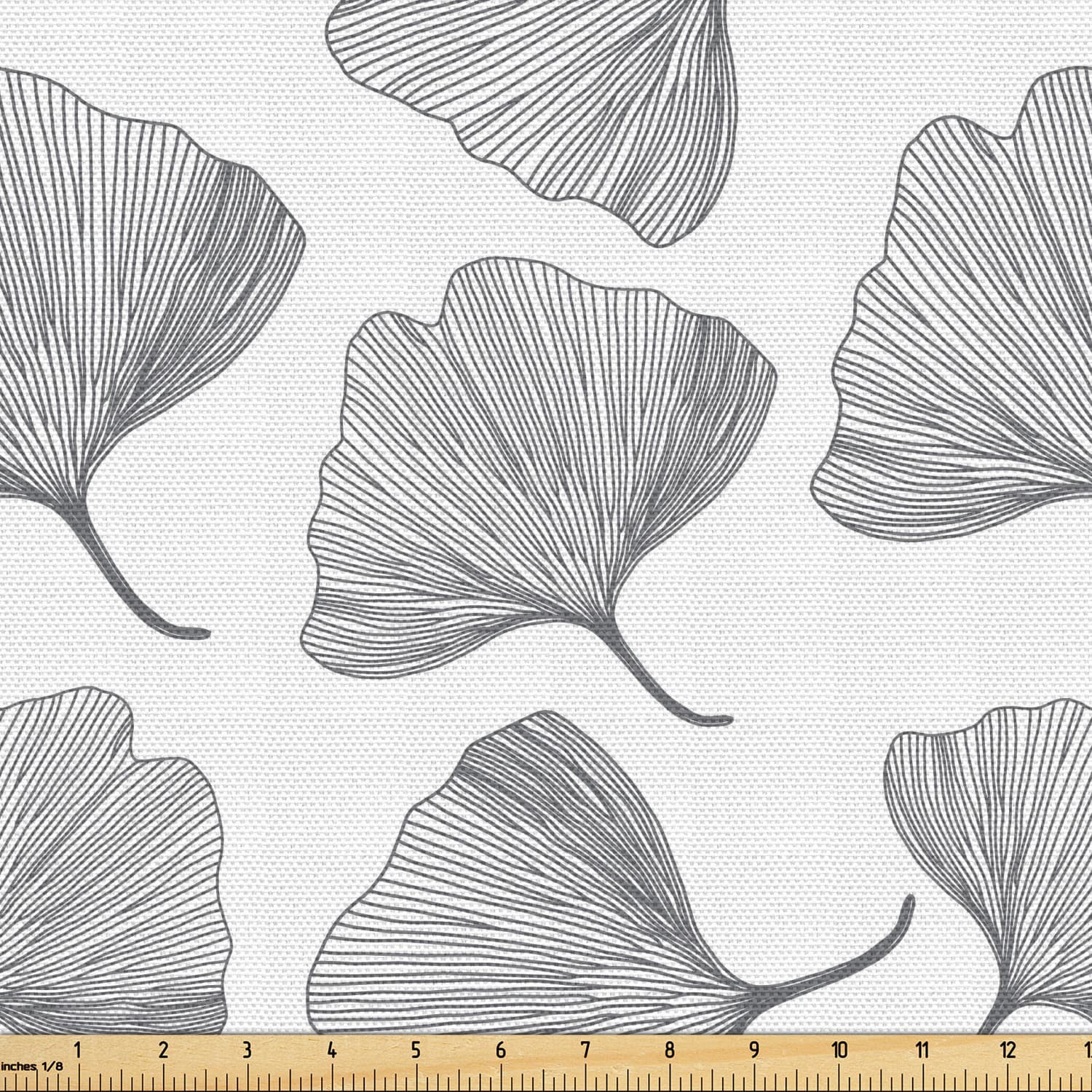Click the number 3 on the ruler

(x=248, y=1050)
